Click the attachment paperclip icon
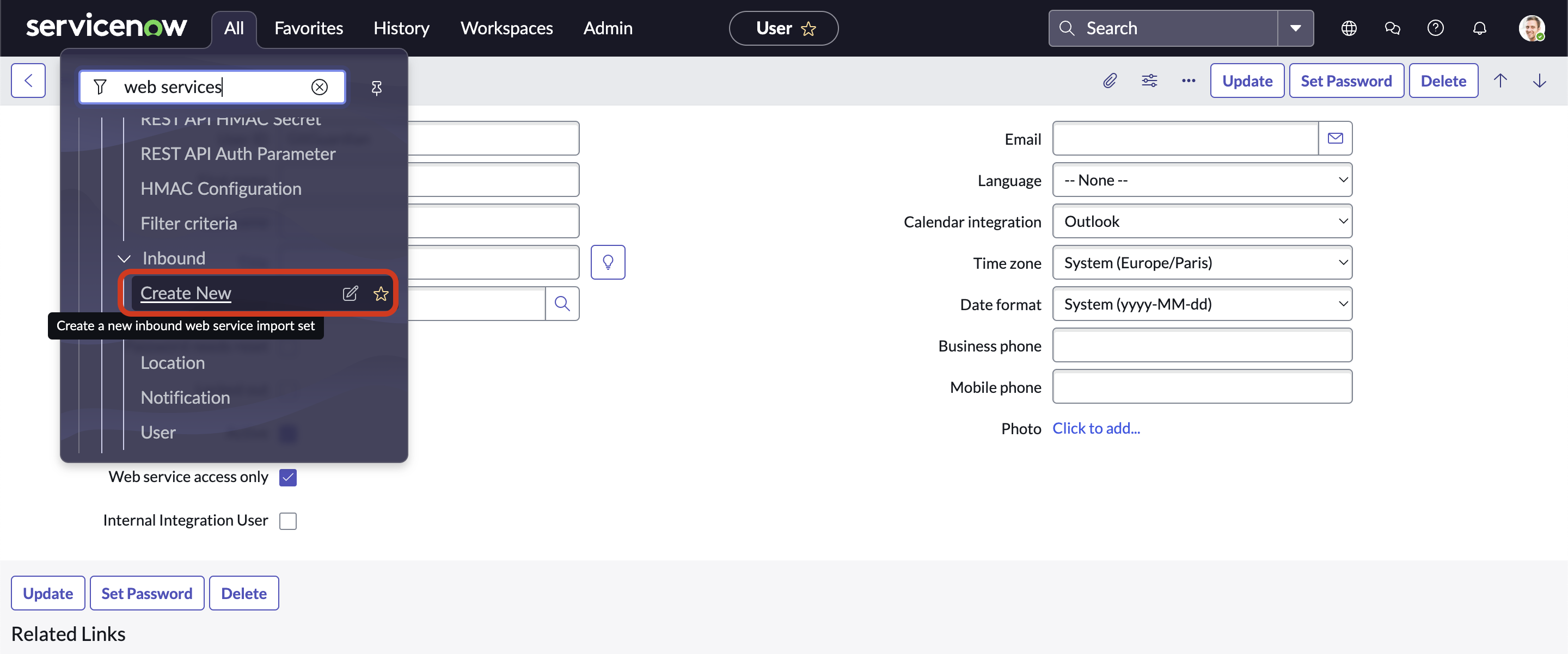Screen dimensions: 1568x654 [1110, 80]
